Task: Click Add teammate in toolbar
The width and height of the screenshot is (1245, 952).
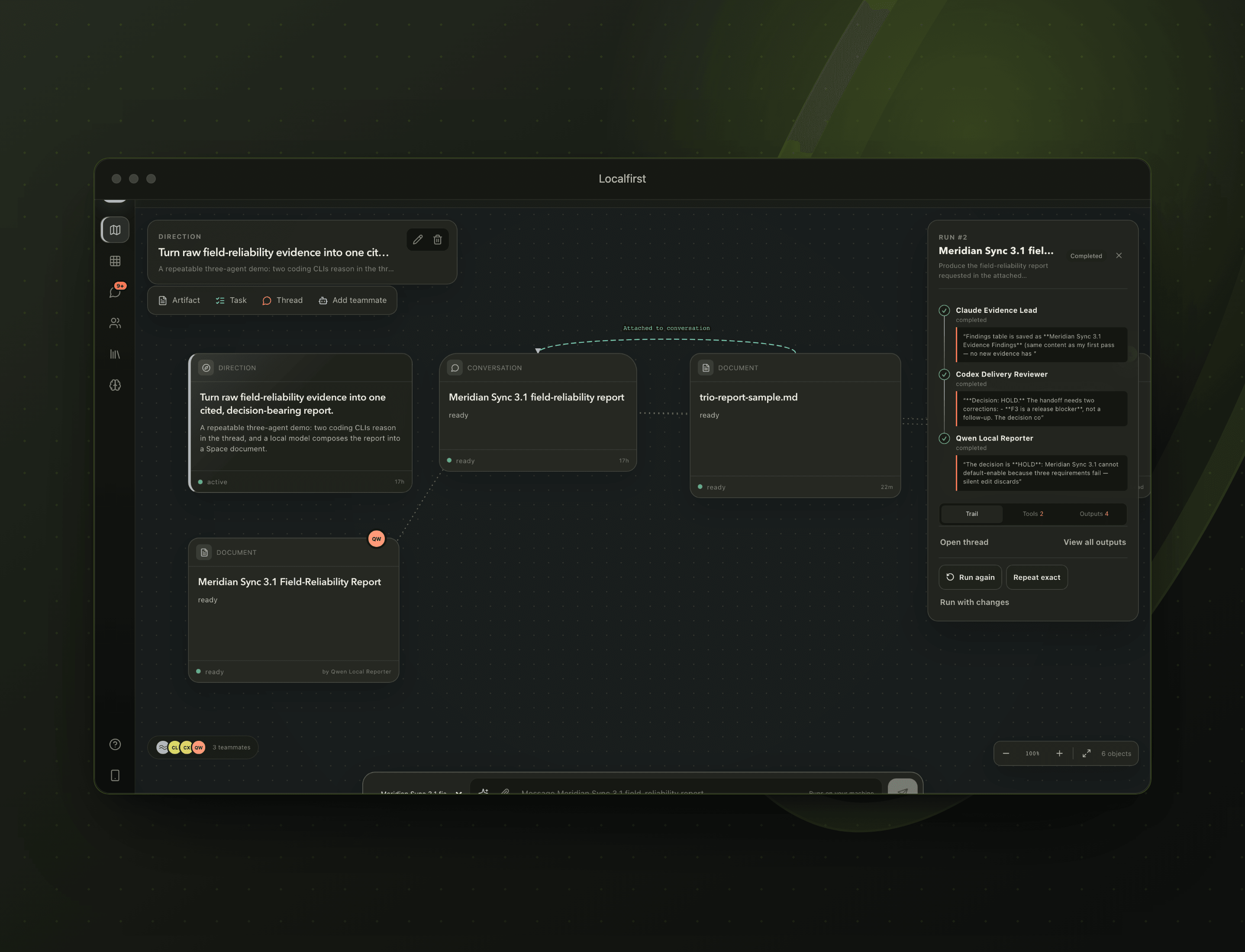Action: tap(353, 300)
